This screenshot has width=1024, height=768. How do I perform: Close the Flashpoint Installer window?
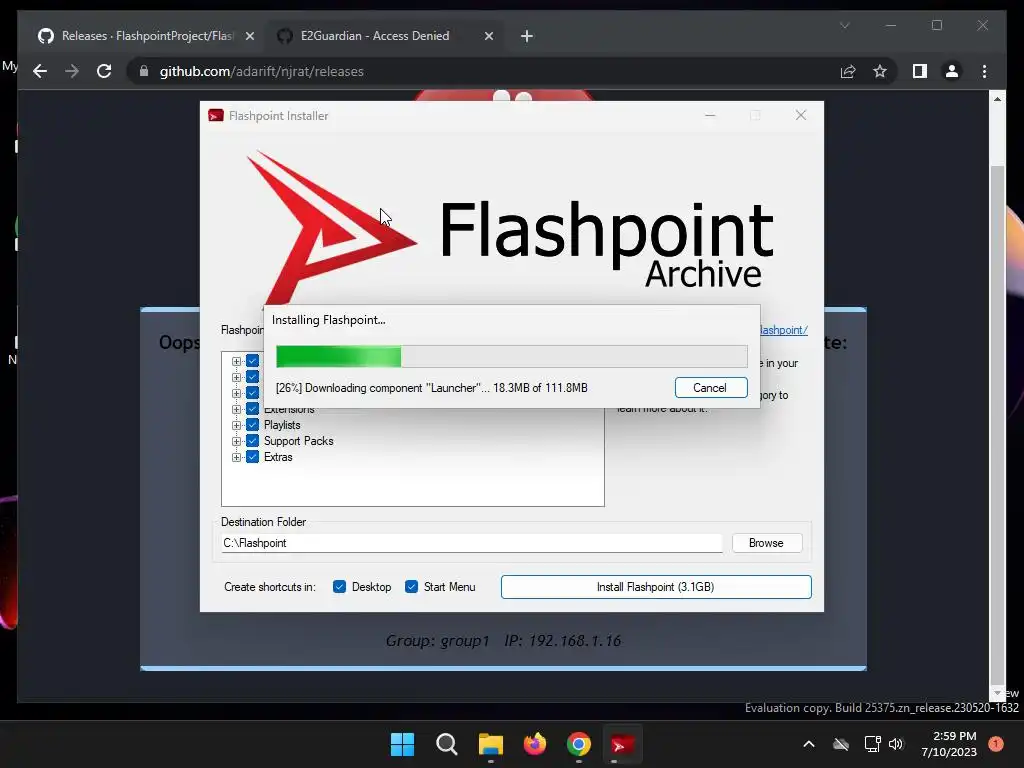801,116
